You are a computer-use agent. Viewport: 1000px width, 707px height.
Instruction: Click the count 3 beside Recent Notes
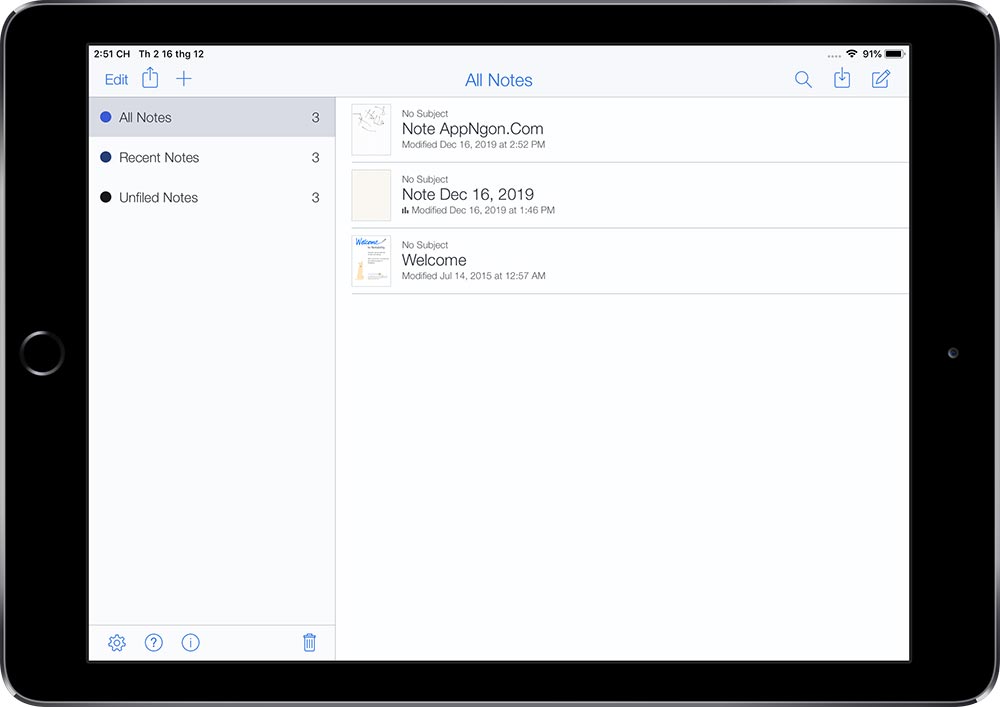[315, 157]
